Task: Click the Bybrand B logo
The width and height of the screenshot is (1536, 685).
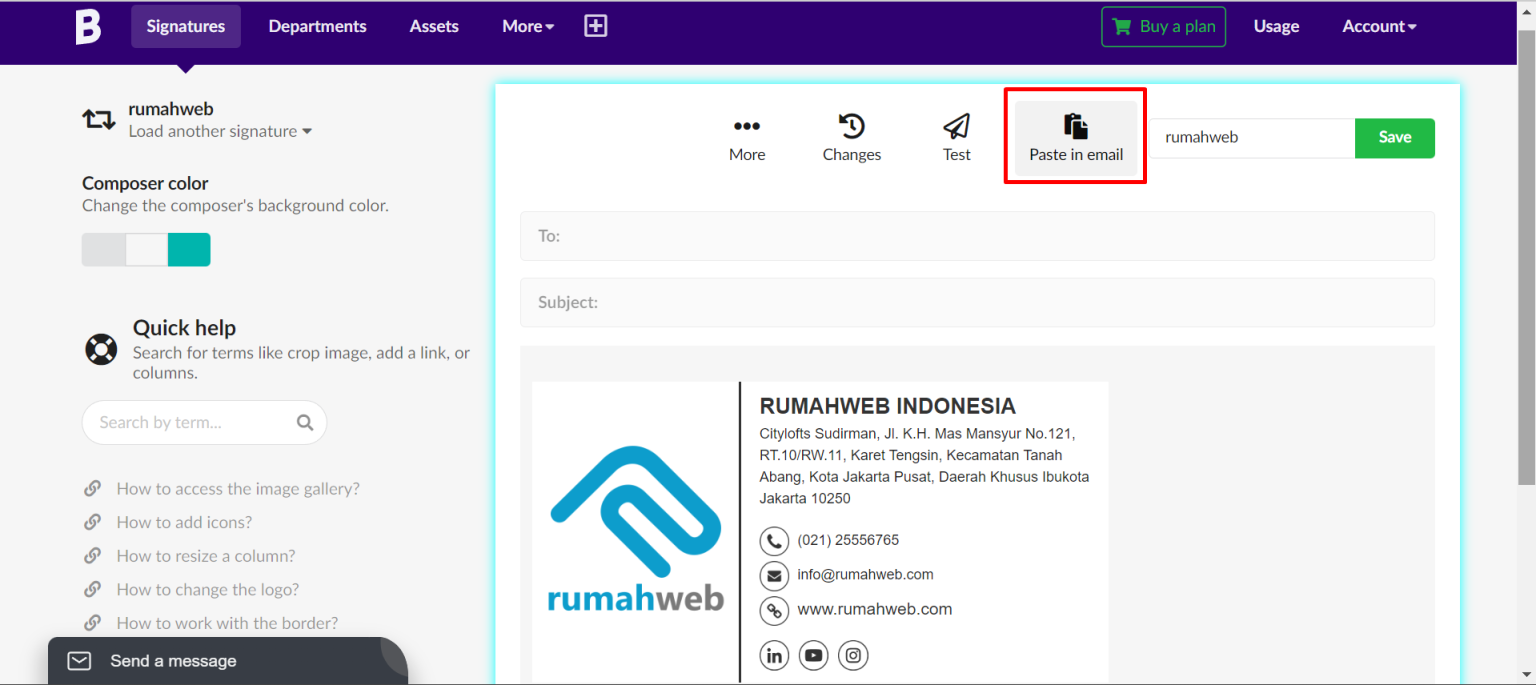Action: pyautogui.click(x=89, y=27)
